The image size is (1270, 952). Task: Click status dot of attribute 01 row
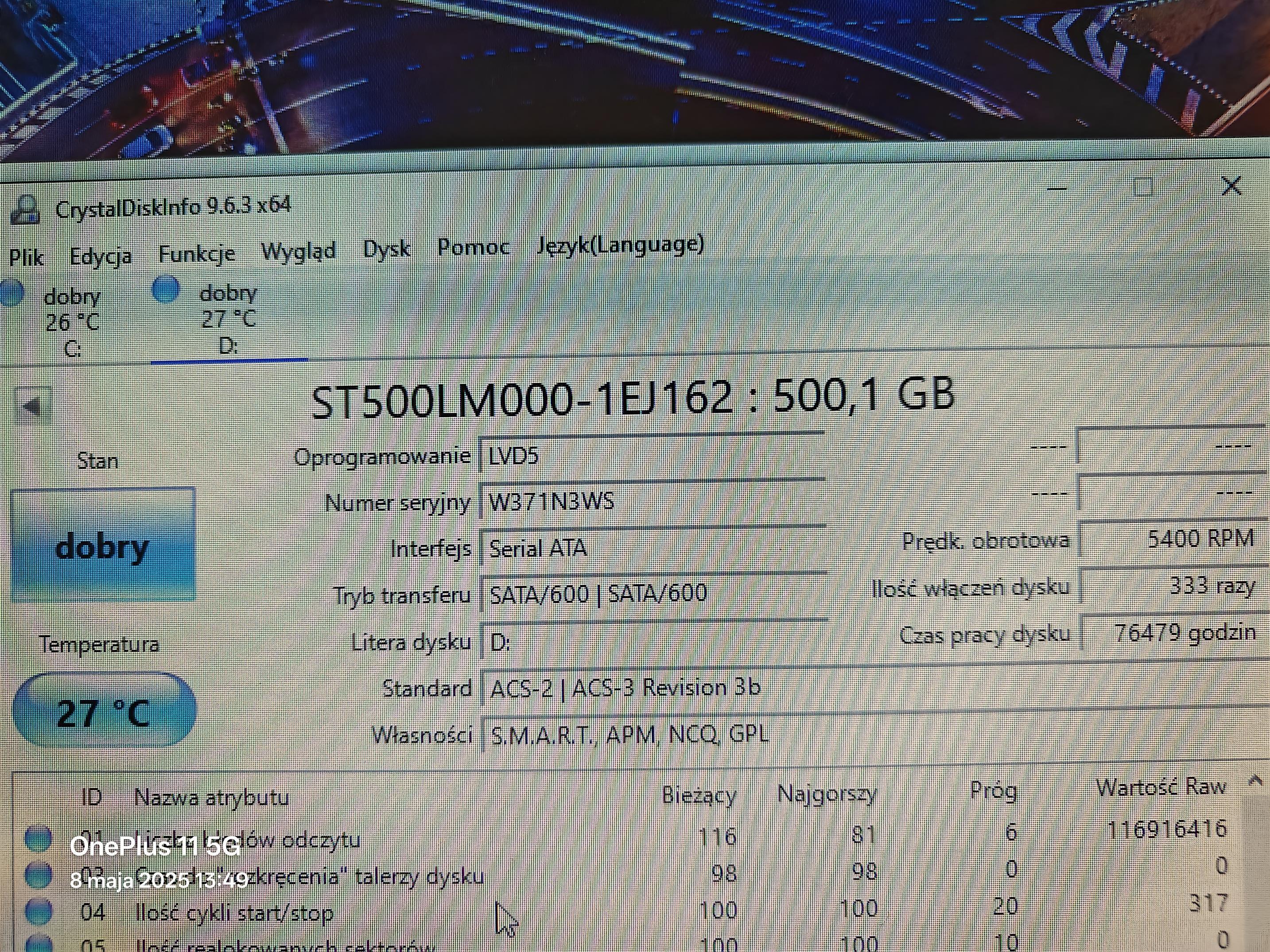pos(39,838)
